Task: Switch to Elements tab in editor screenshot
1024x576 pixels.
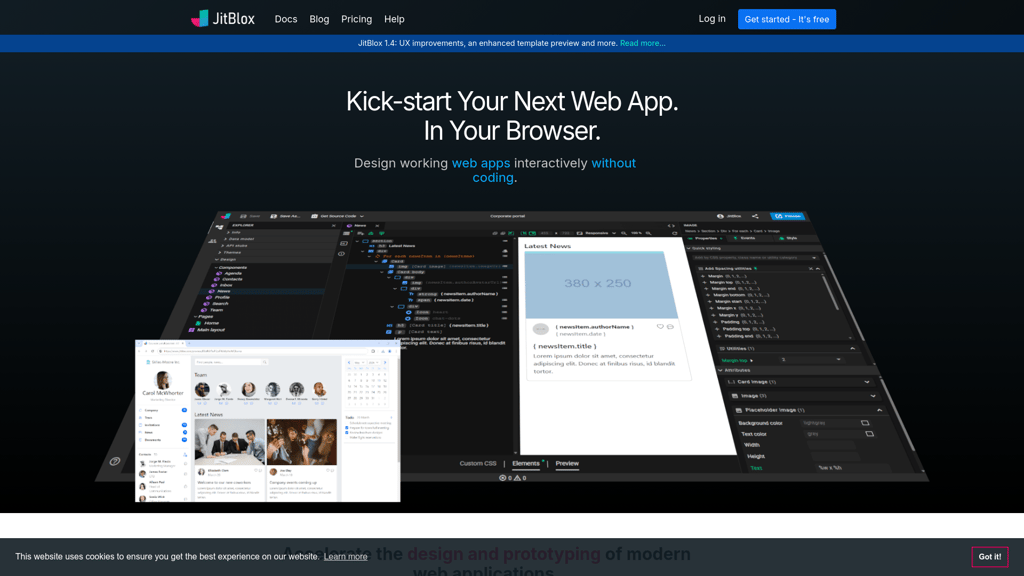Action: click(526, 464)
